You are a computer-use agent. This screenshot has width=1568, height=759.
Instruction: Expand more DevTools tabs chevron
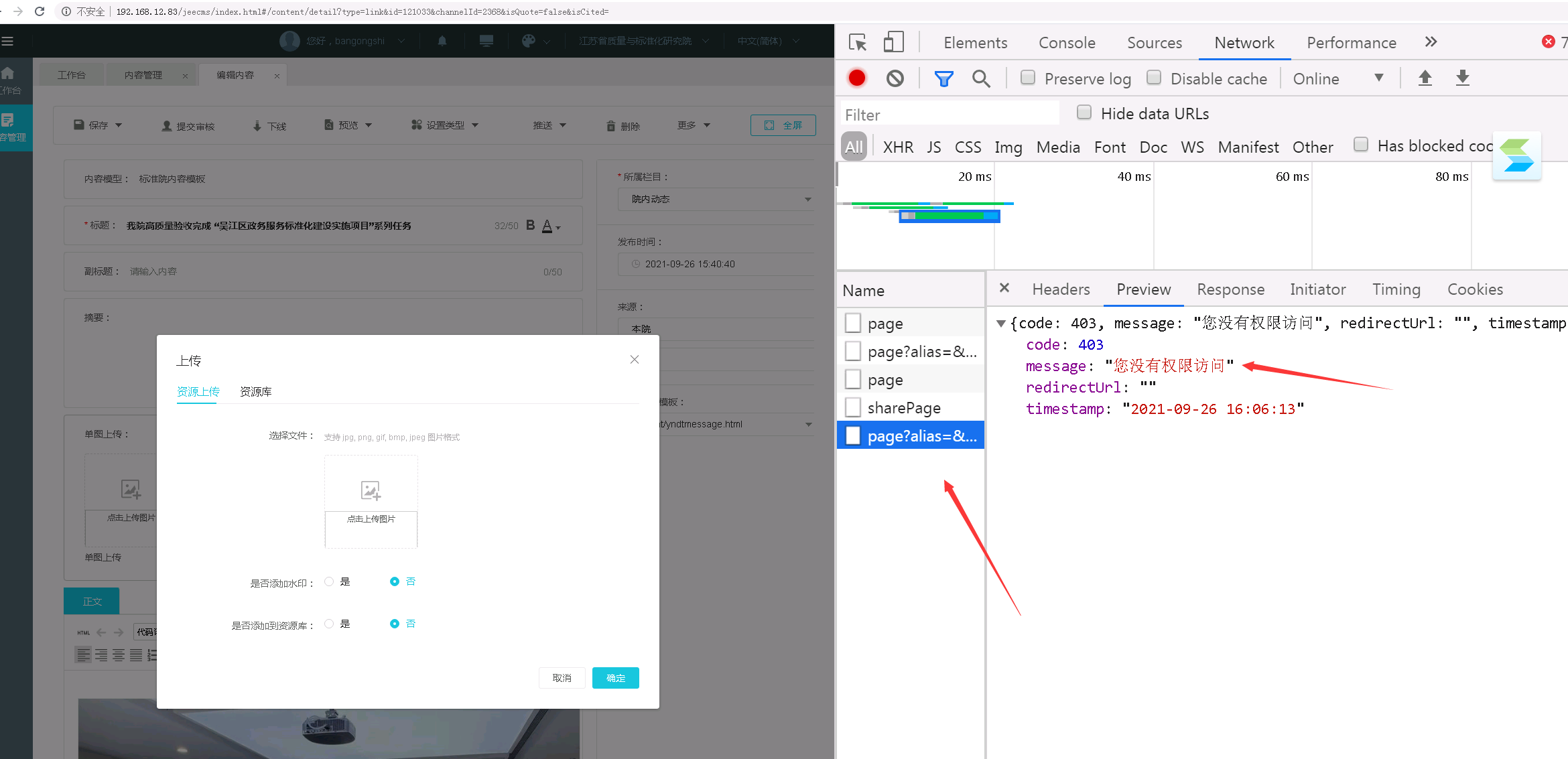point(1431,42)
